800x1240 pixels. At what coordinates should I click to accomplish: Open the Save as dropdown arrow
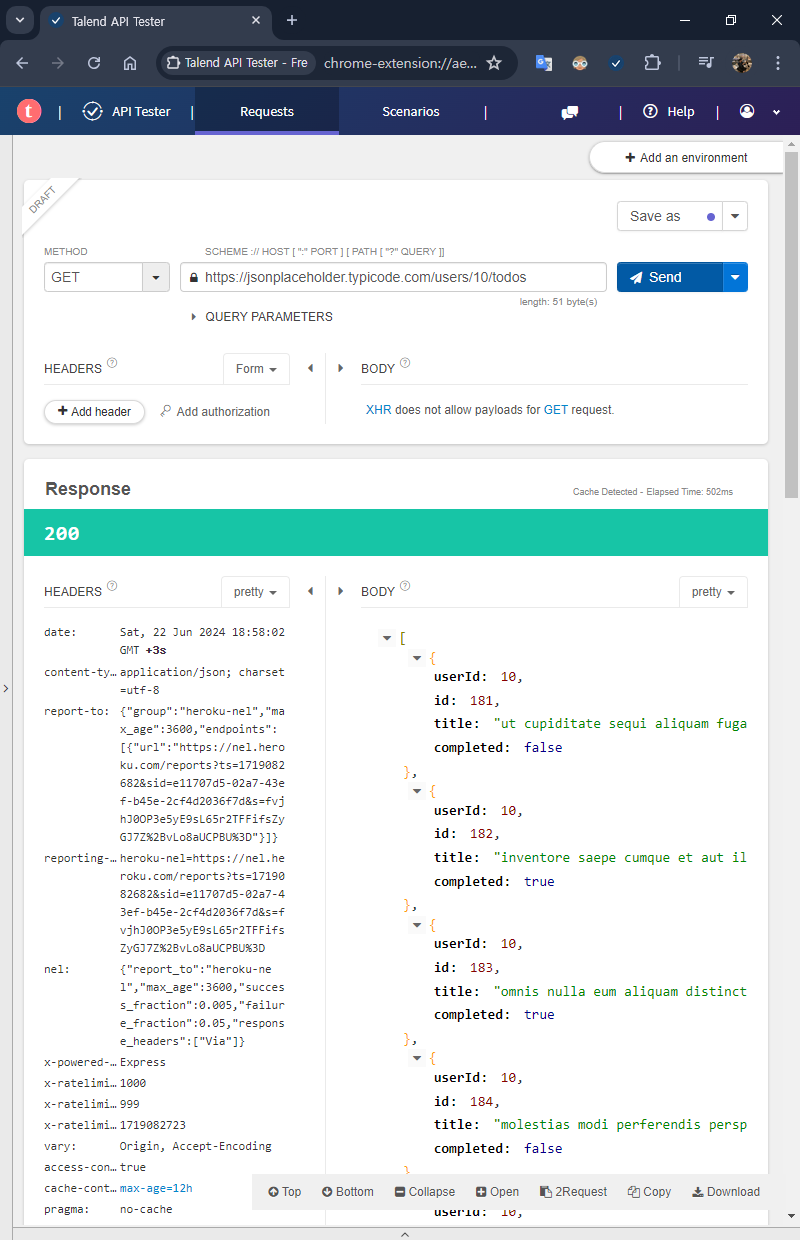(x=735, y=216)
